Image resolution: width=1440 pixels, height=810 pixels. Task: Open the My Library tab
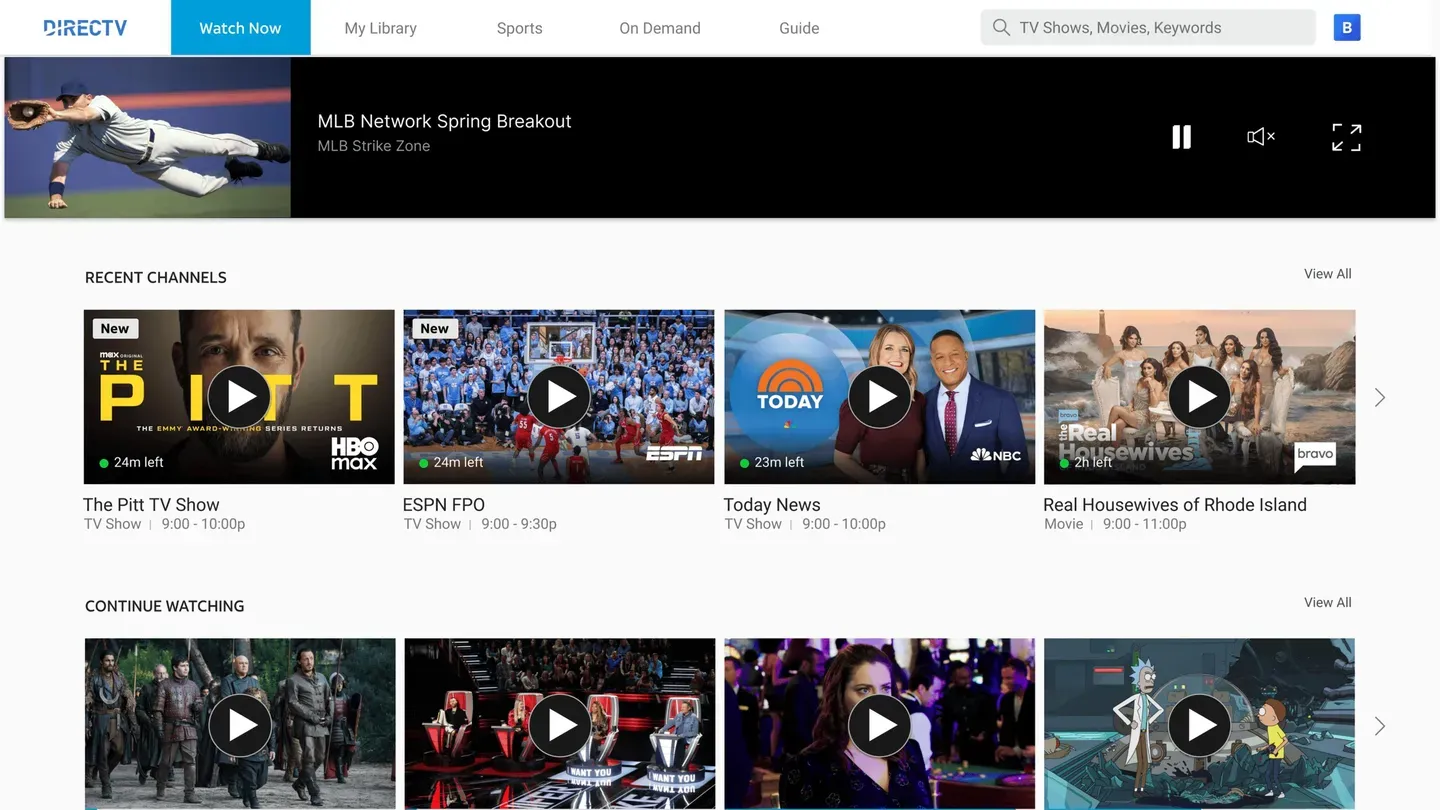click(381, 28)
